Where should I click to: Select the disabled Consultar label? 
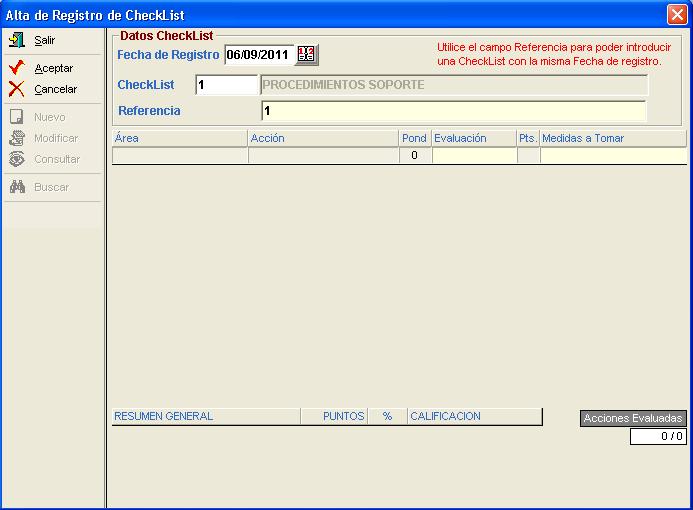point(57,159)
